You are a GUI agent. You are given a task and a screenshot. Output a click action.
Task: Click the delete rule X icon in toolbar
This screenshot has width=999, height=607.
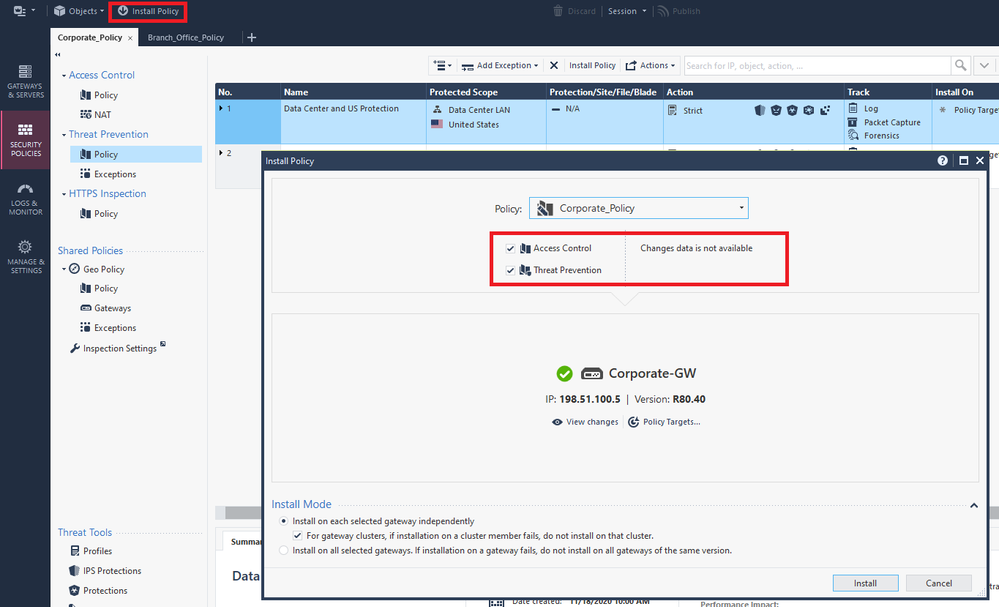point(554,65)
